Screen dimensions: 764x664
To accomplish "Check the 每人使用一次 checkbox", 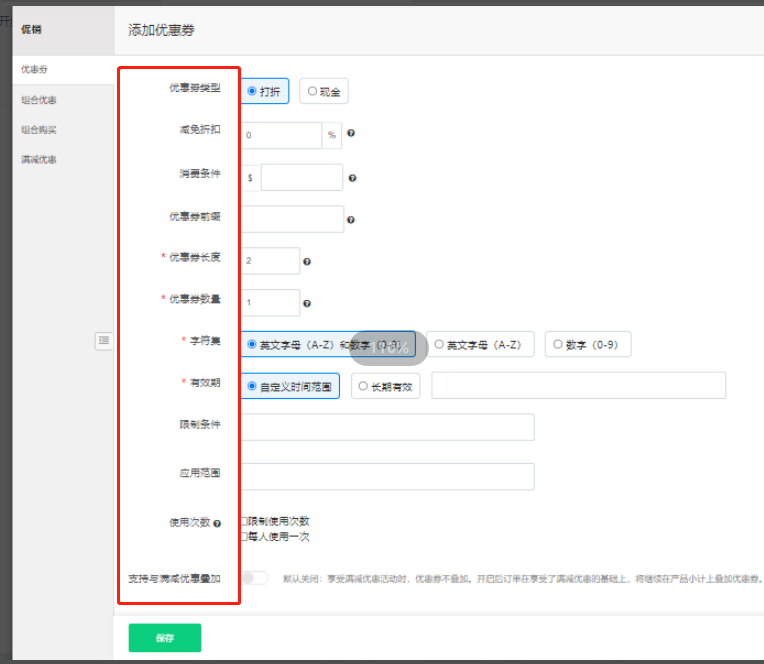I will click(x=244, y=536).
